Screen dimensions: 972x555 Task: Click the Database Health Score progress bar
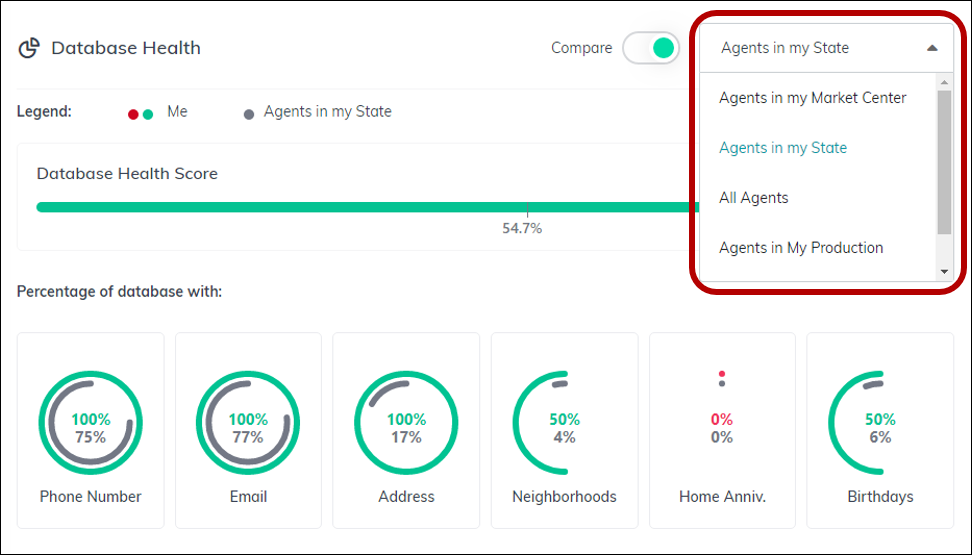click(x=368, y=207)
